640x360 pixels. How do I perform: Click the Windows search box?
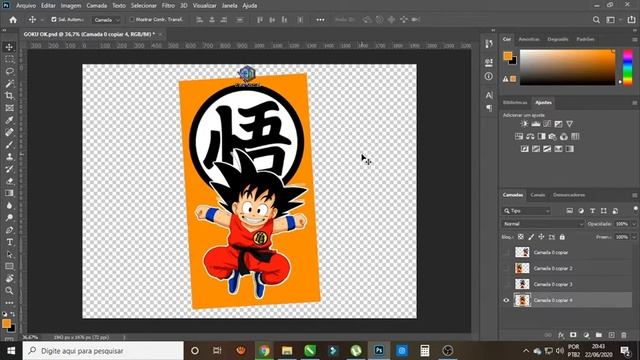click(103, 351)
